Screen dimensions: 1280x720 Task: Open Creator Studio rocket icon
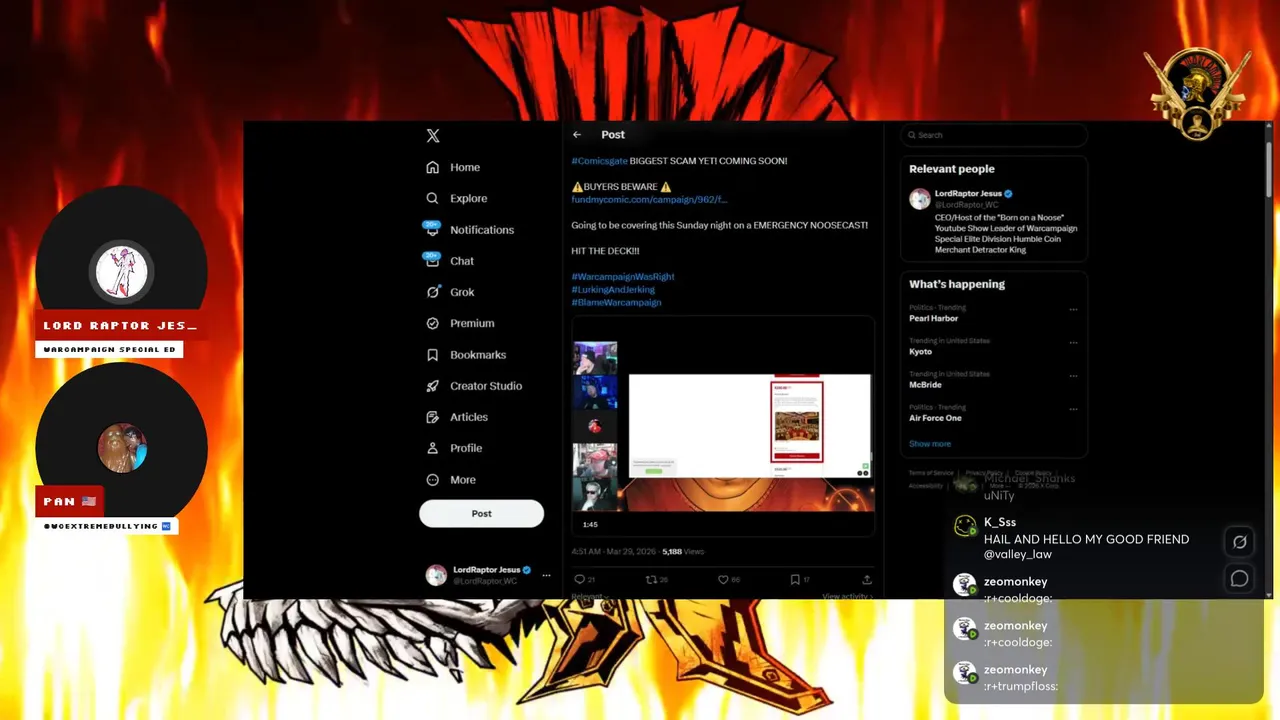tap(432, 385)
